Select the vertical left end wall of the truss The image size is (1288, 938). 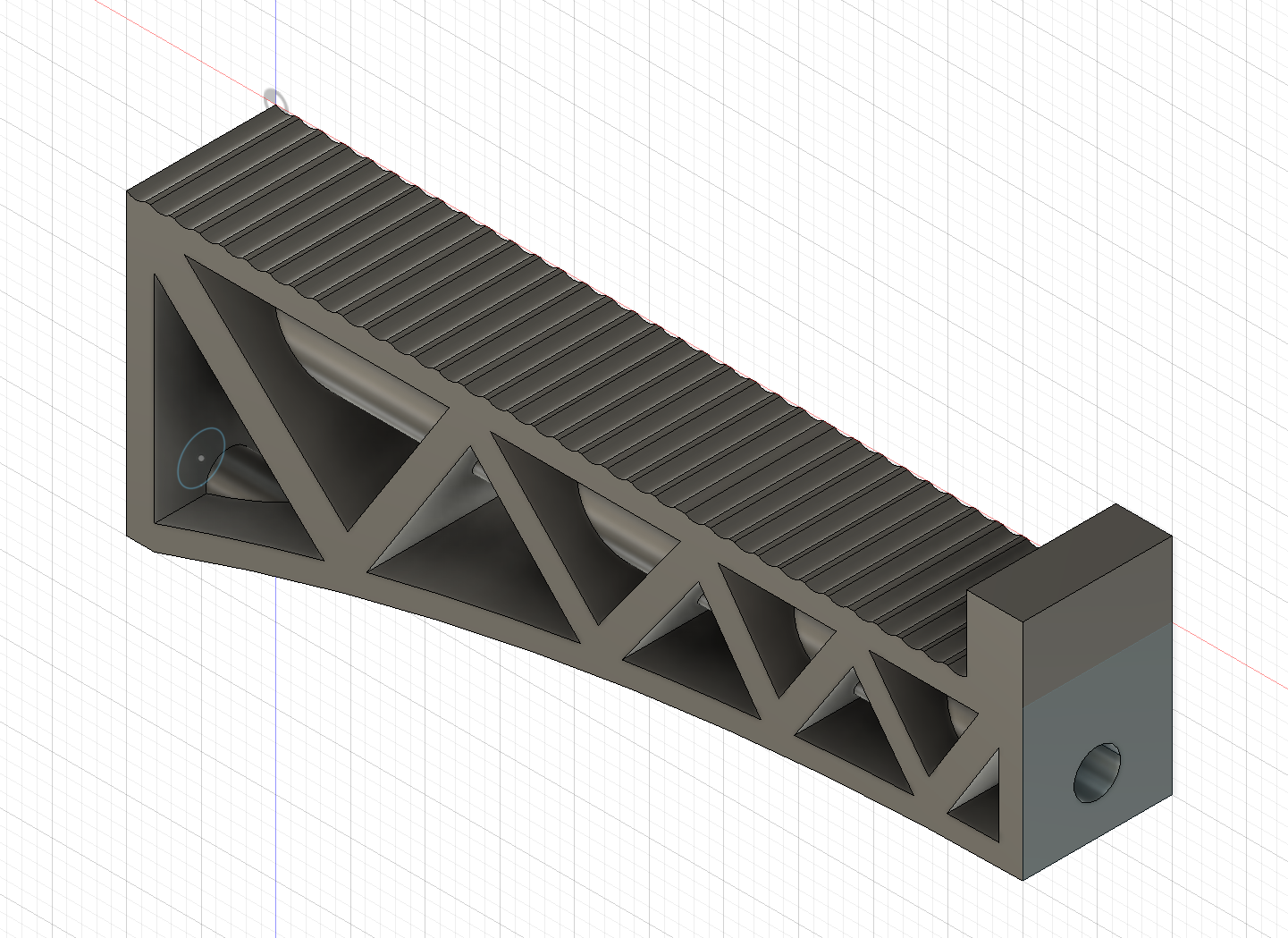coord(140,376)
